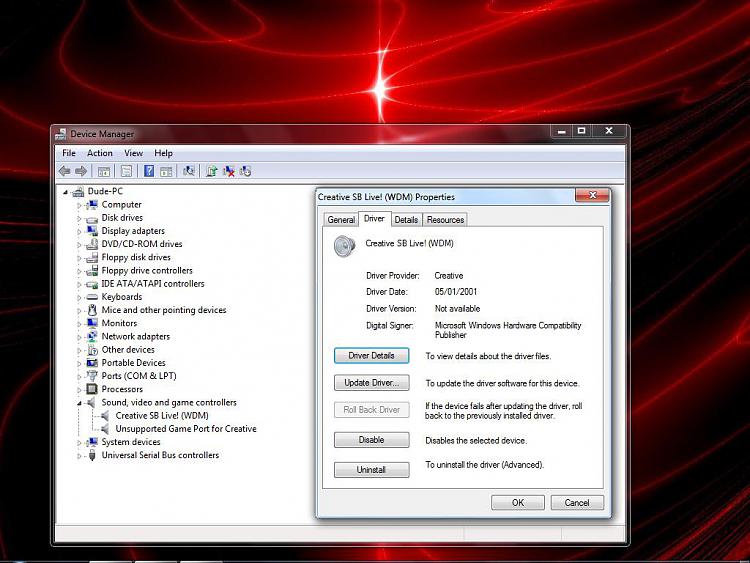Open the File menu

[x=69, y=153]
